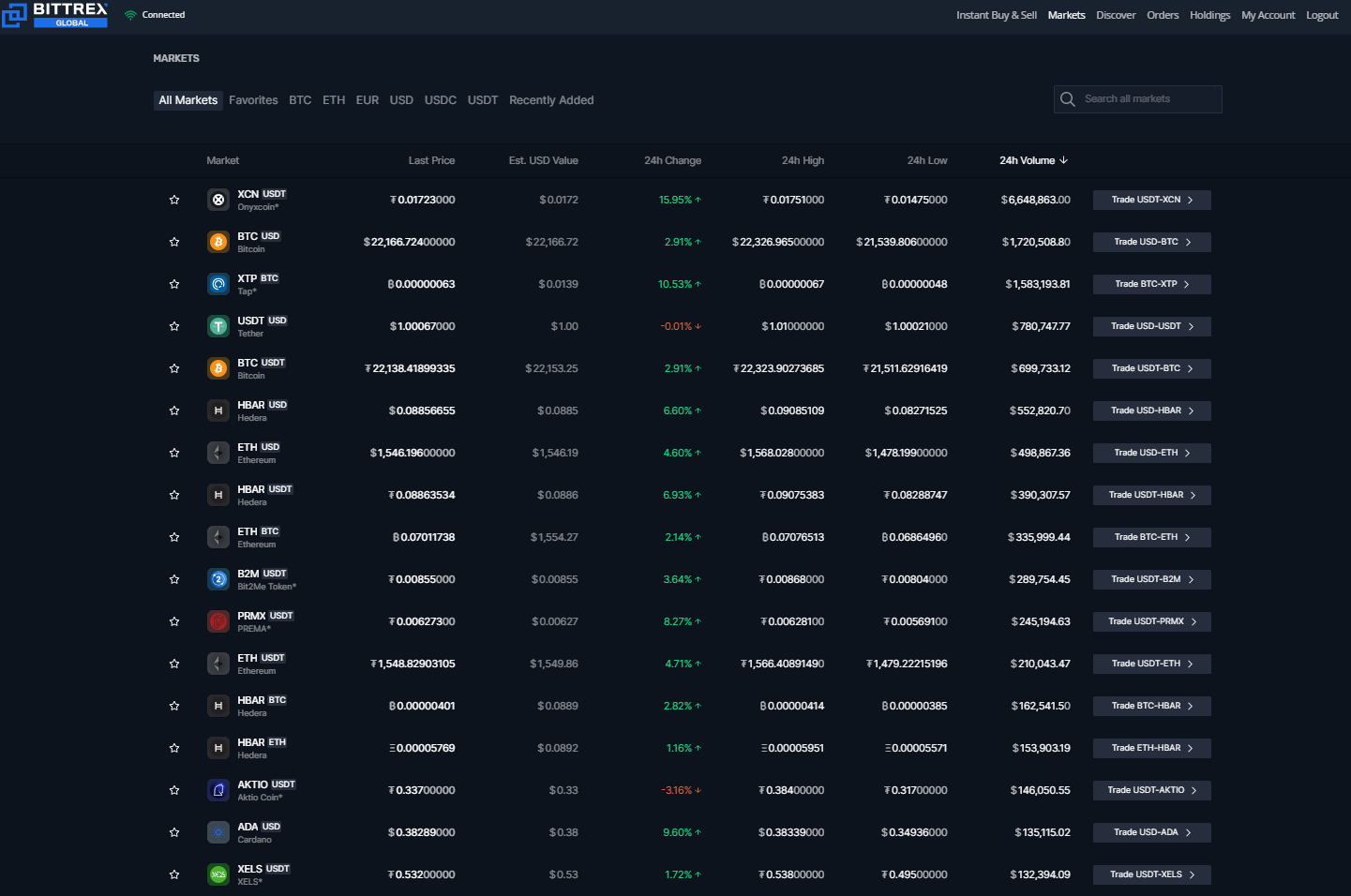Open the Holdings page
Screen dimensions: 1351x896
1209,15
